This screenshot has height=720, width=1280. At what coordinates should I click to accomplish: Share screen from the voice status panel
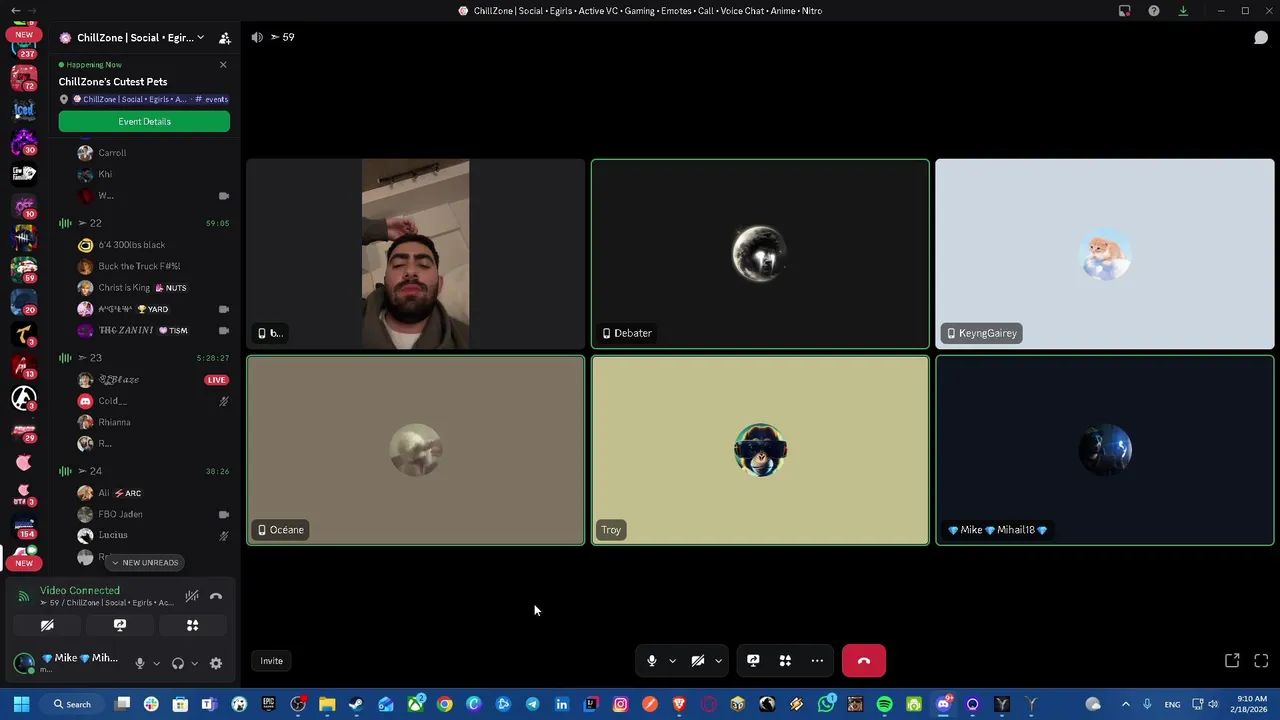tap(120, 625)
